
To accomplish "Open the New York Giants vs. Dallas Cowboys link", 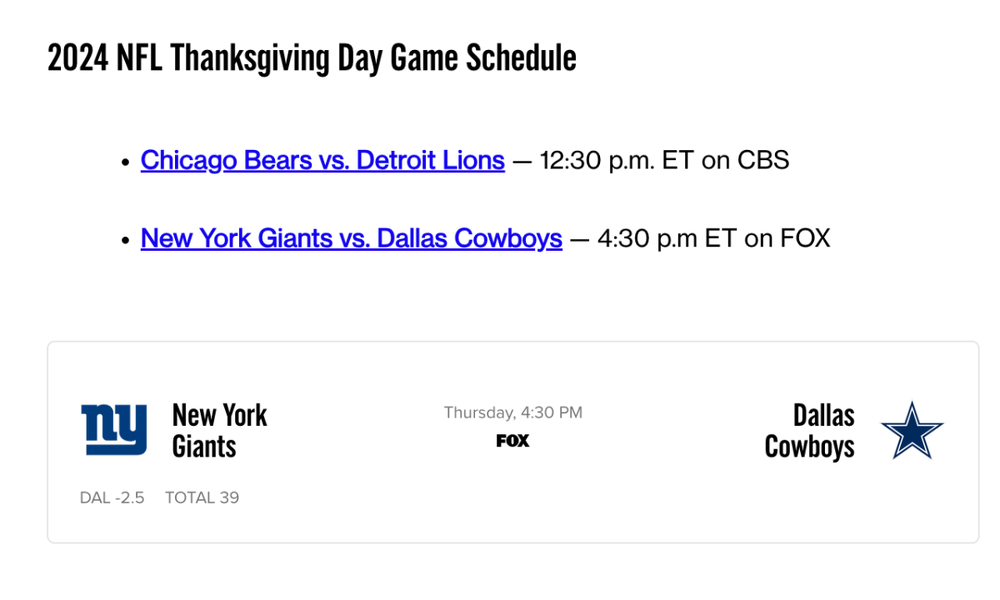I will [x=351, y=239].
